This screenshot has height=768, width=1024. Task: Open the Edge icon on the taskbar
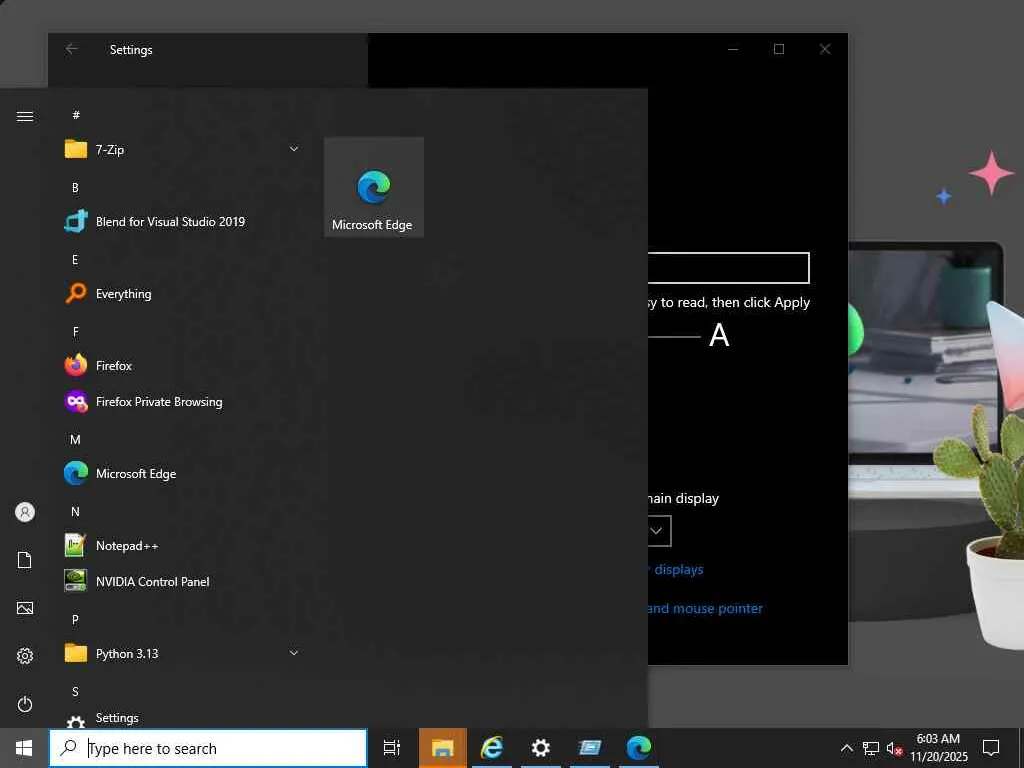click(639, 748)
